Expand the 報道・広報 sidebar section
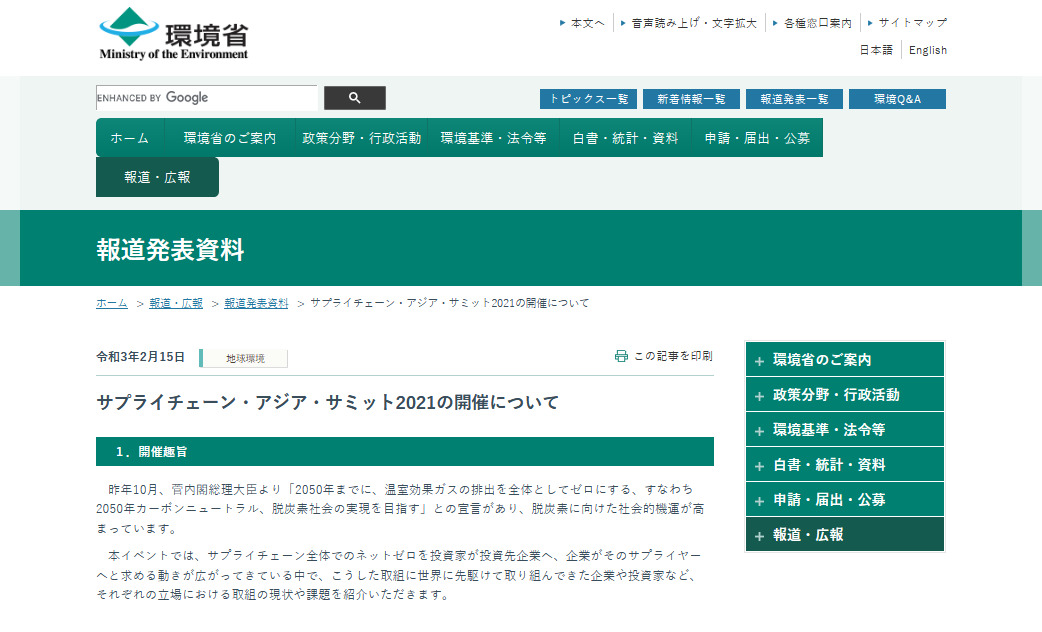 coord(844,535)
